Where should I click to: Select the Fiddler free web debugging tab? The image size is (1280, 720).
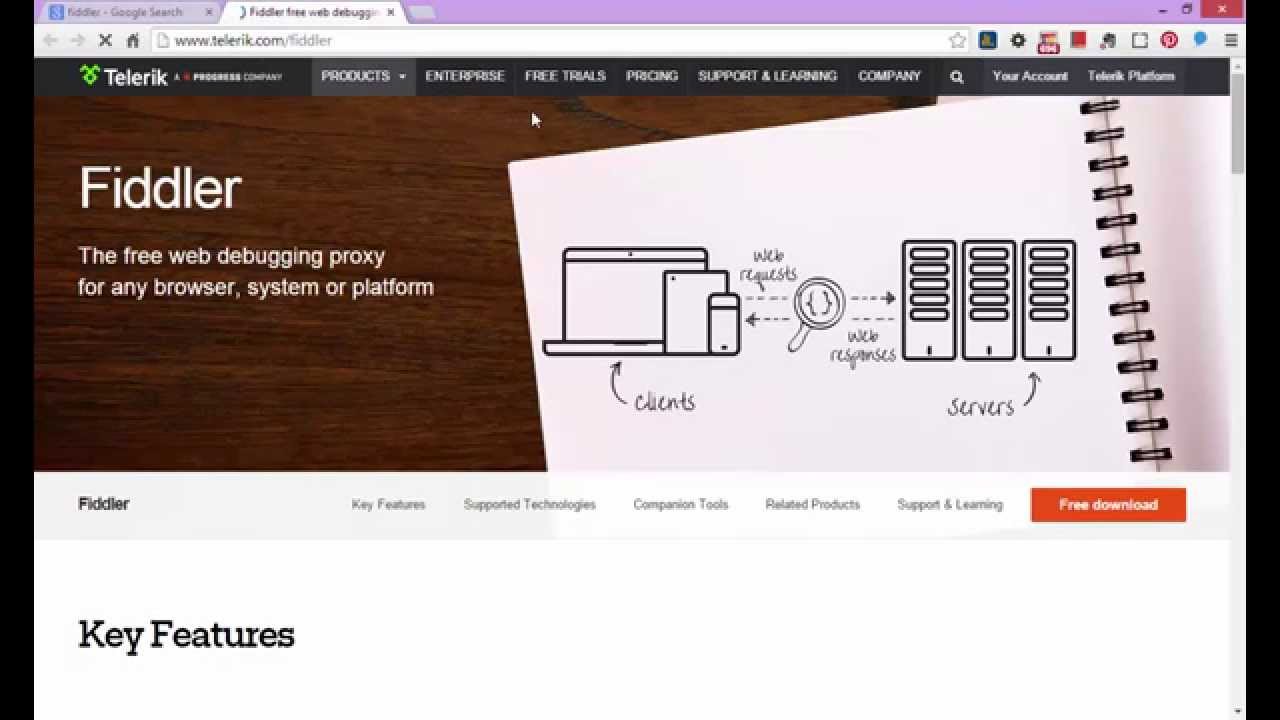click(x=314, y=12)
